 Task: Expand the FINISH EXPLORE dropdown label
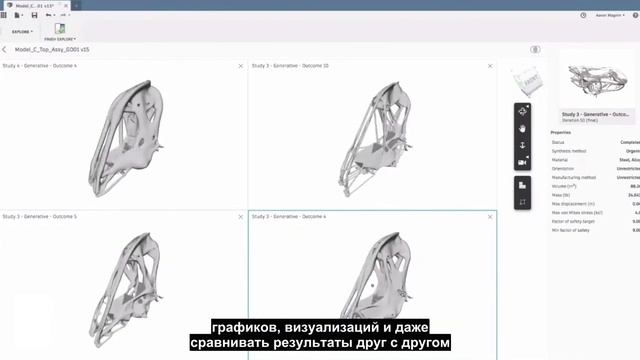click(x=60, y=39)
